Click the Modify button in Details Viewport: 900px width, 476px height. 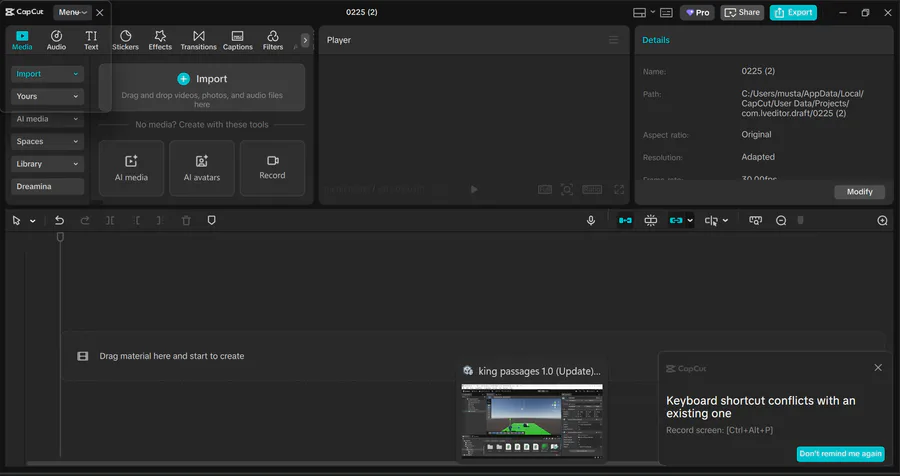point(859,192)
